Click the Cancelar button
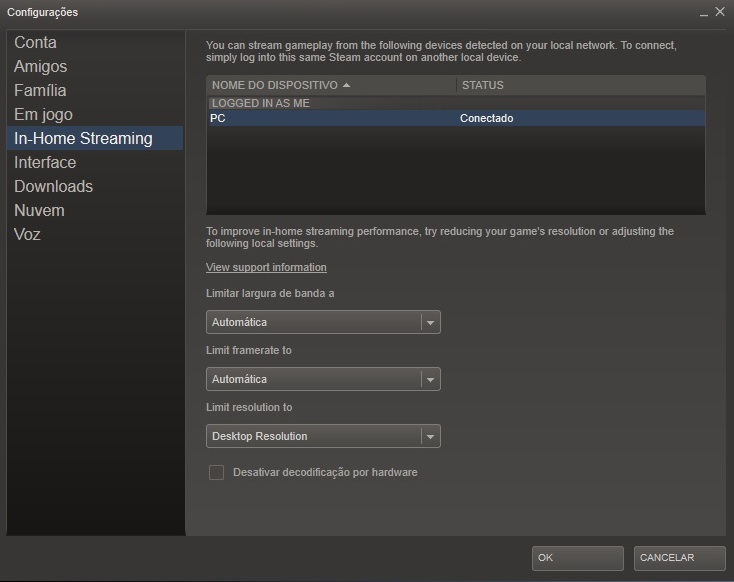 click(x=679, y=558)
